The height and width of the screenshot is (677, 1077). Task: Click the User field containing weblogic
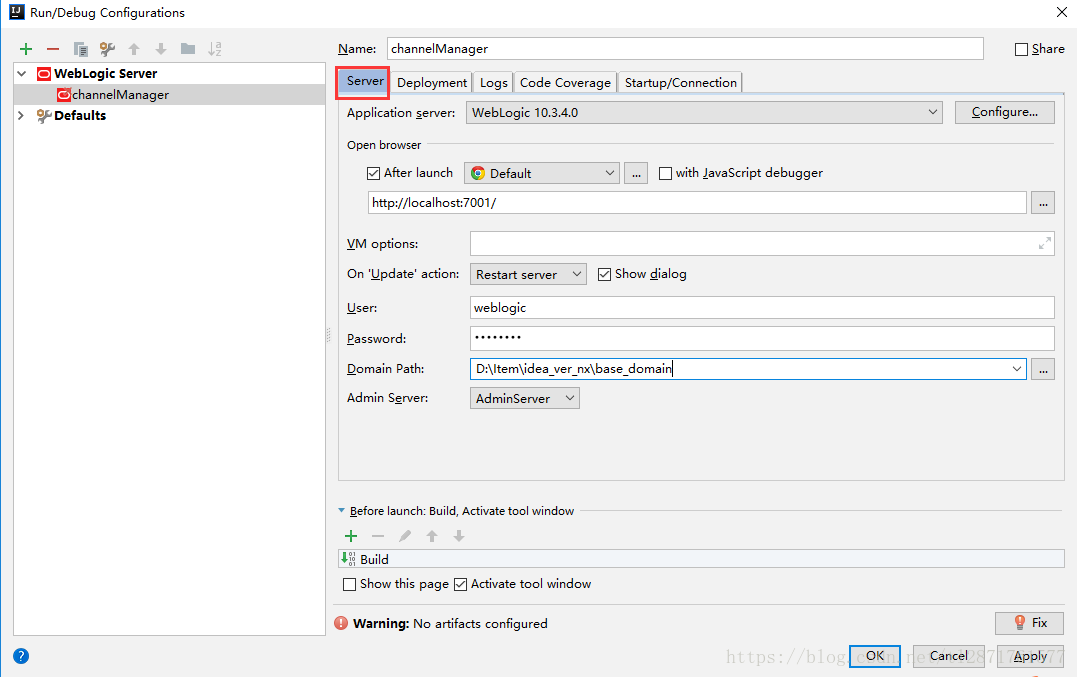pos(762,308)
